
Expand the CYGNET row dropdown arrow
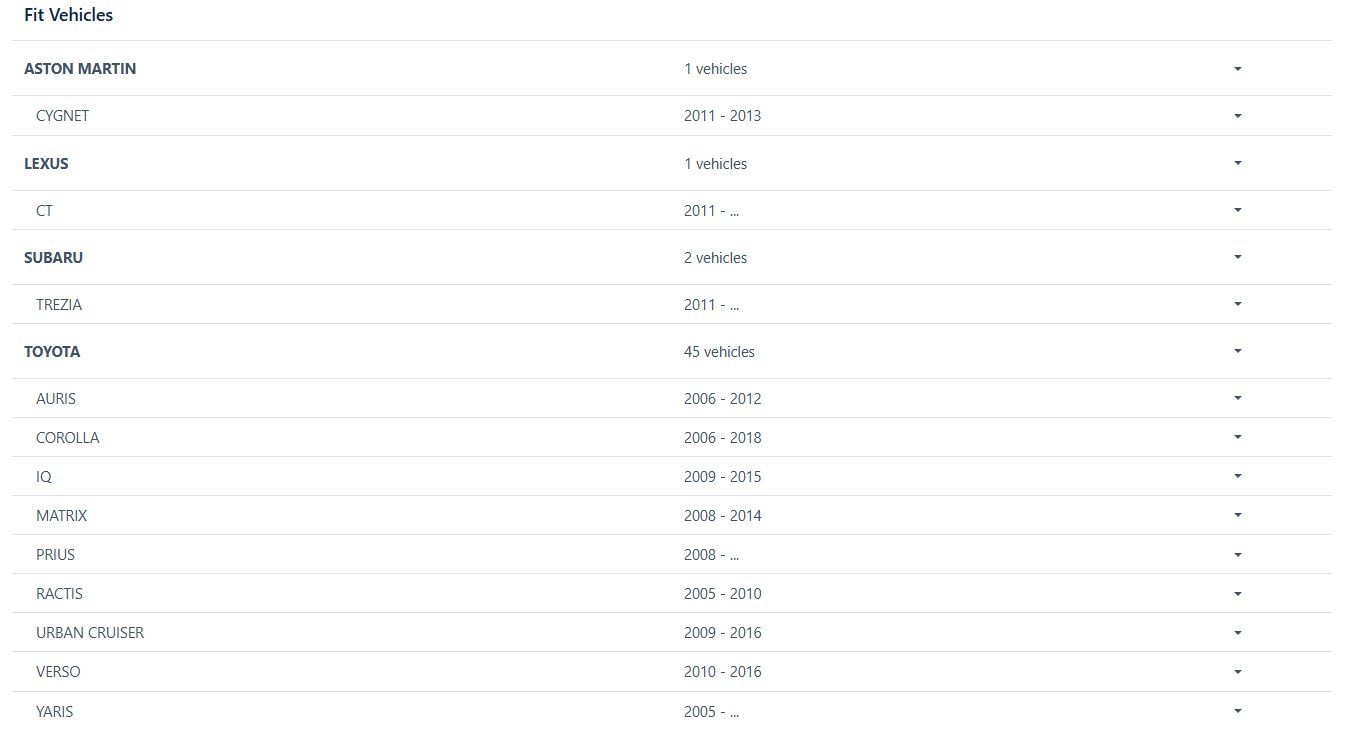click(x=1237, y=116)
